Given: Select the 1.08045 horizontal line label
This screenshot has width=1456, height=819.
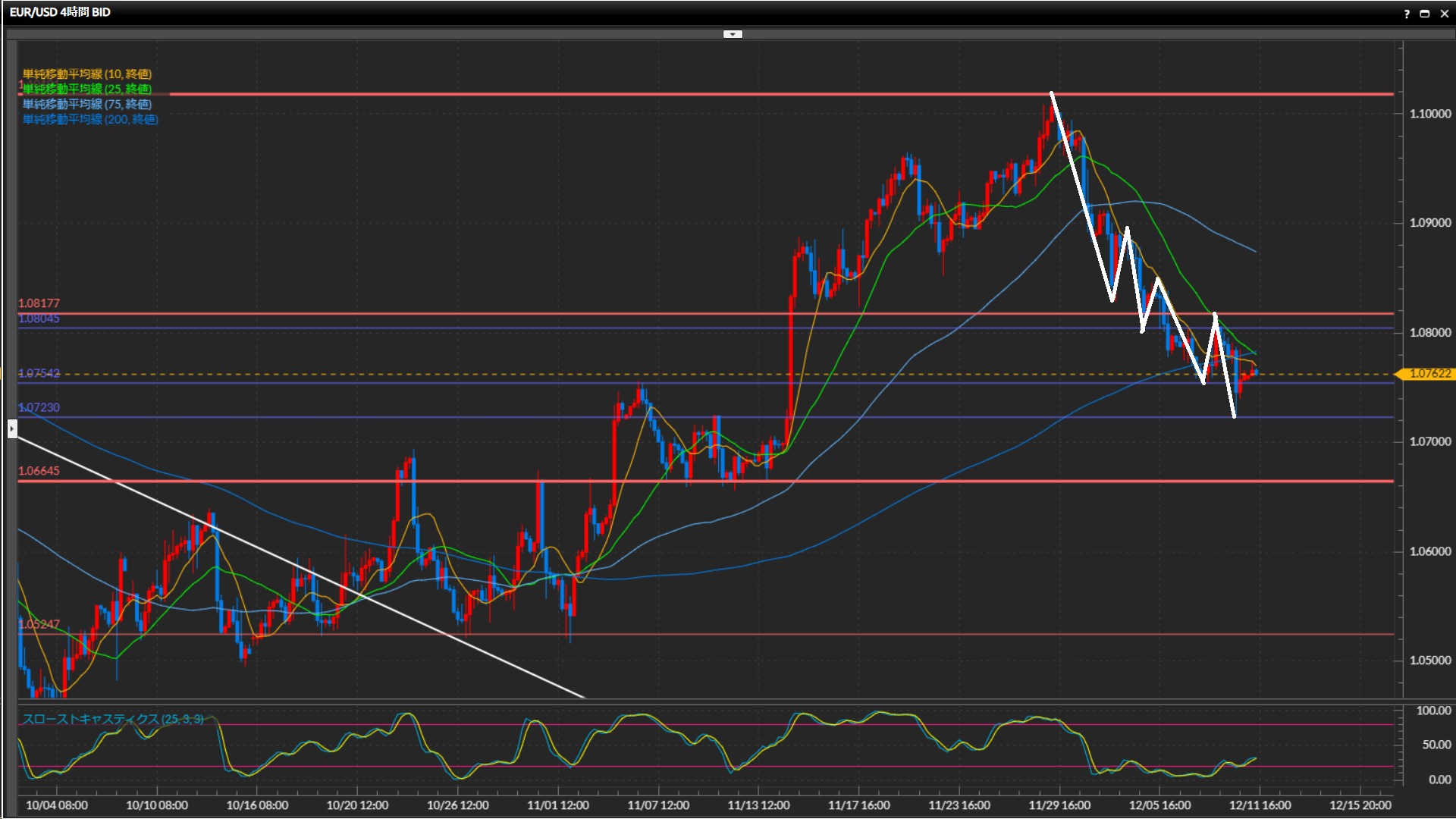Looking at the screenshot, I should pyautogui.click(x=39, y=318).
